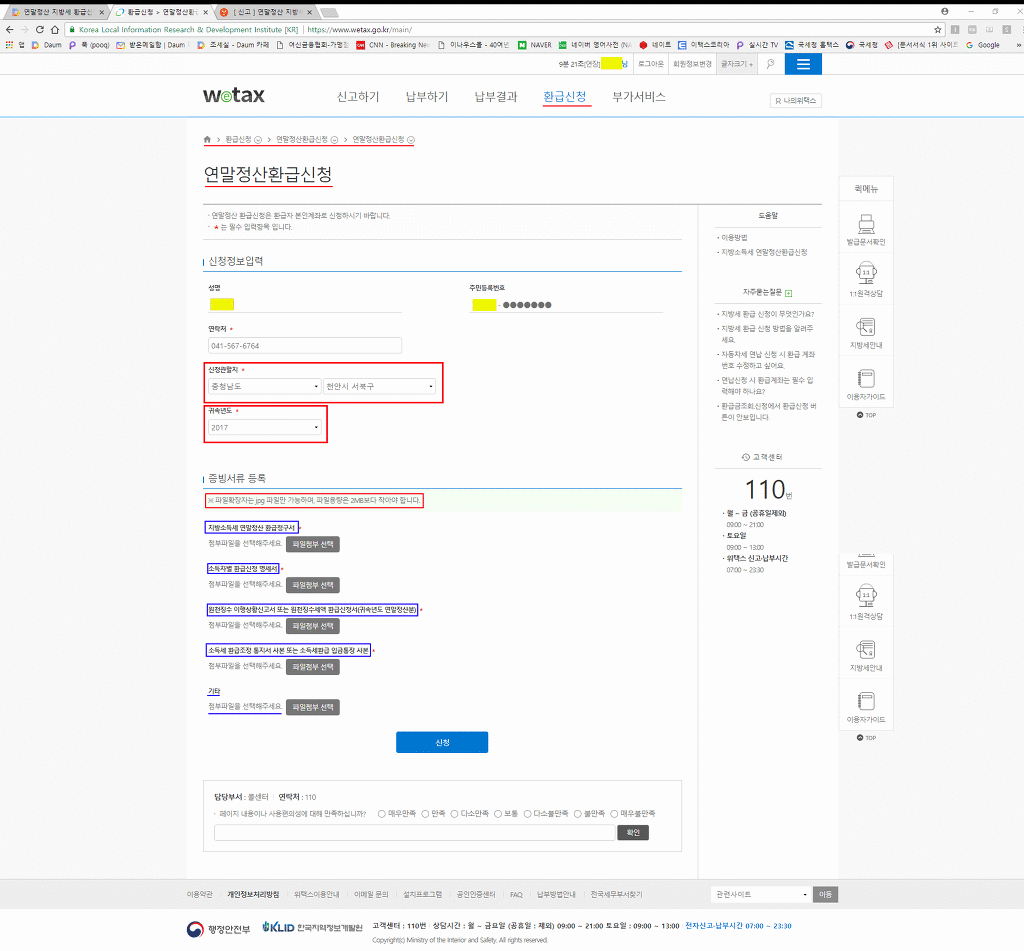The image size is (1024, 951).
Task: Click the browser address bar
Action: (x=503, y=29)
